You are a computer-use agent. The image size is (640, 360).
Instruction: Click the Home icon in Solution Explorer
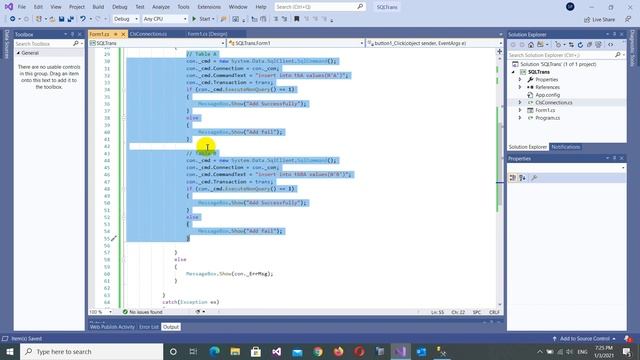coord(531,44)
